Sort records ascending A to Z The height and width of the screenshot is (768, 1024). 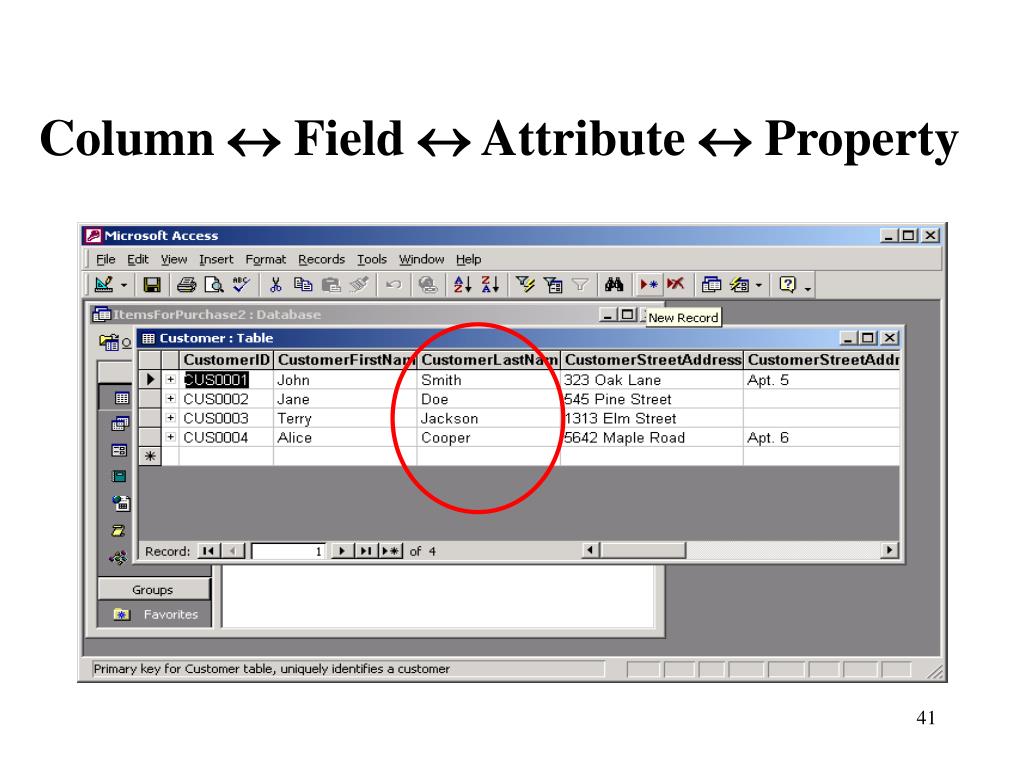[x=462, y=285]
